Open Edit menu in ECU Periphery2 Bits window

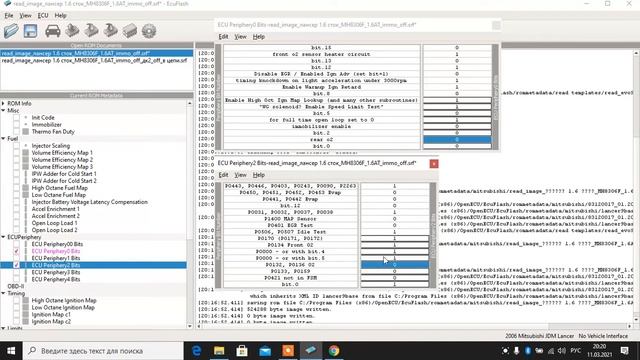[x=223, y=175]
